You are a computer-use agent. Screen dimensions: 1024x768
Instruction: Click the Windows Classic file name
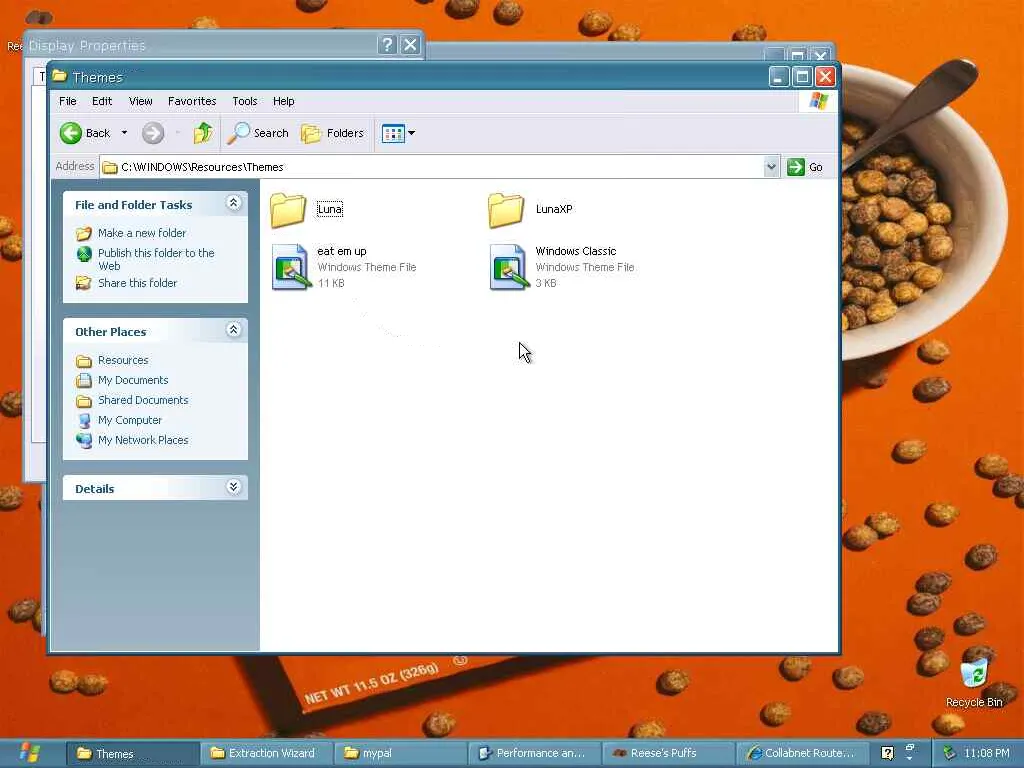click(x=576, y=251)
